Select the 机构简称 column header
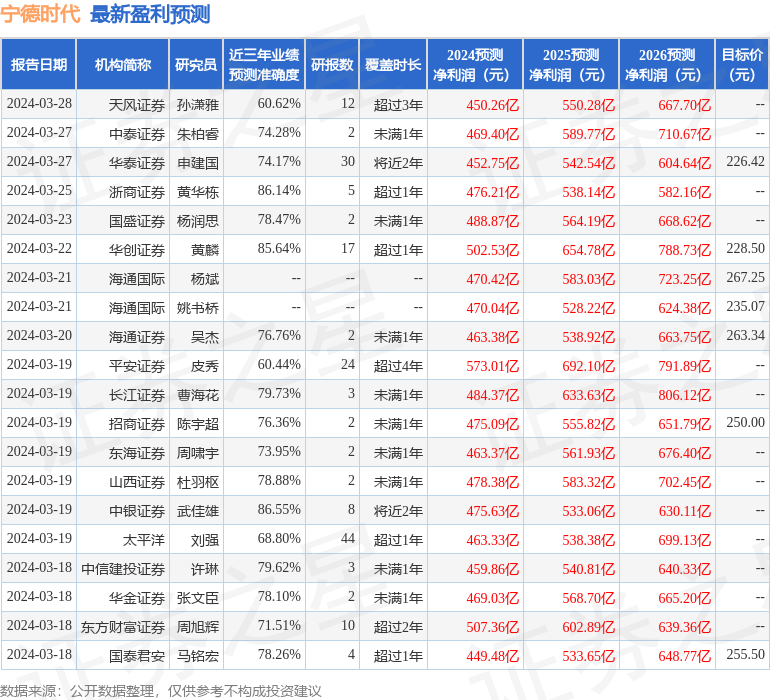Screen dimensions: 770x700 point(123,64)
